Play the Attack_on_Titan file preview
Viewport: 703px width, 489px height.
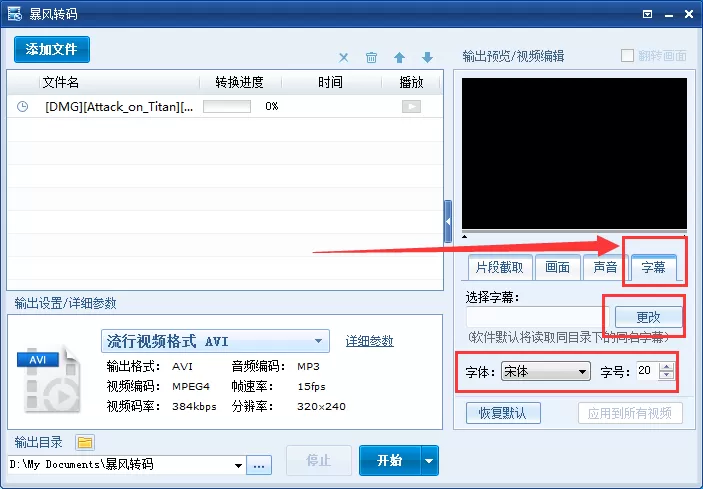tap(411, 107)
